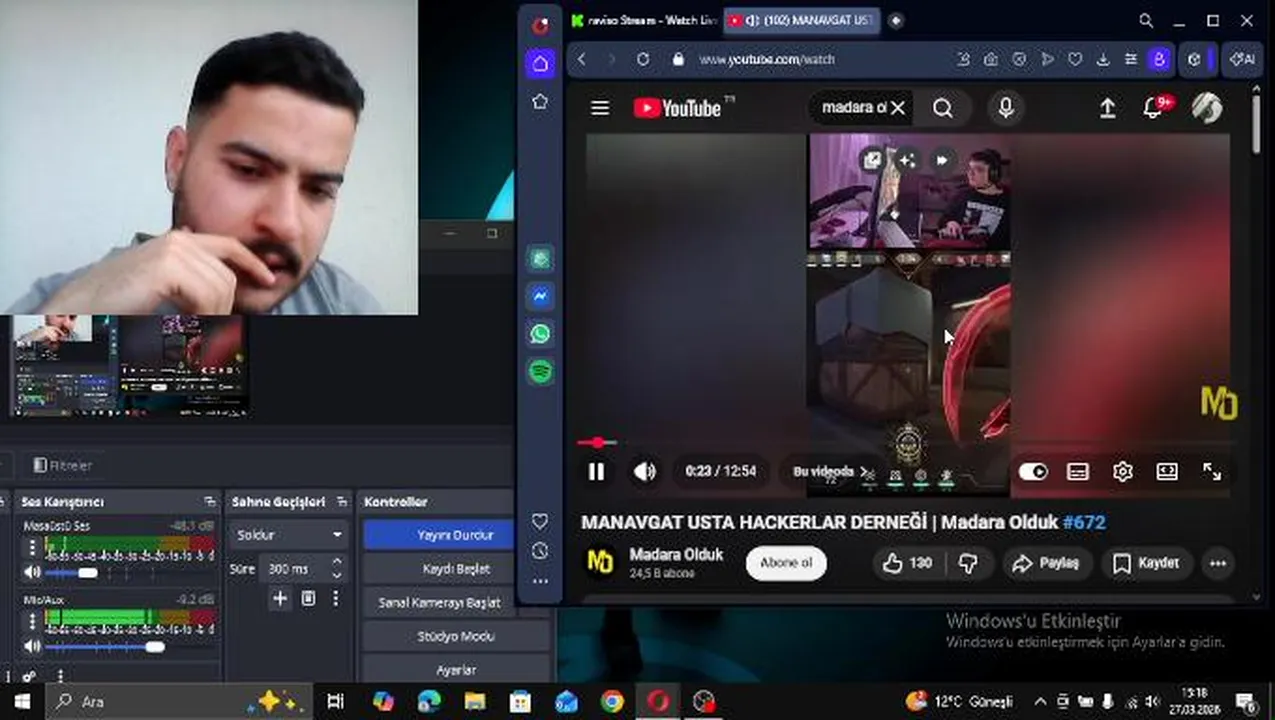Save the video with Kaydet

1147,563
